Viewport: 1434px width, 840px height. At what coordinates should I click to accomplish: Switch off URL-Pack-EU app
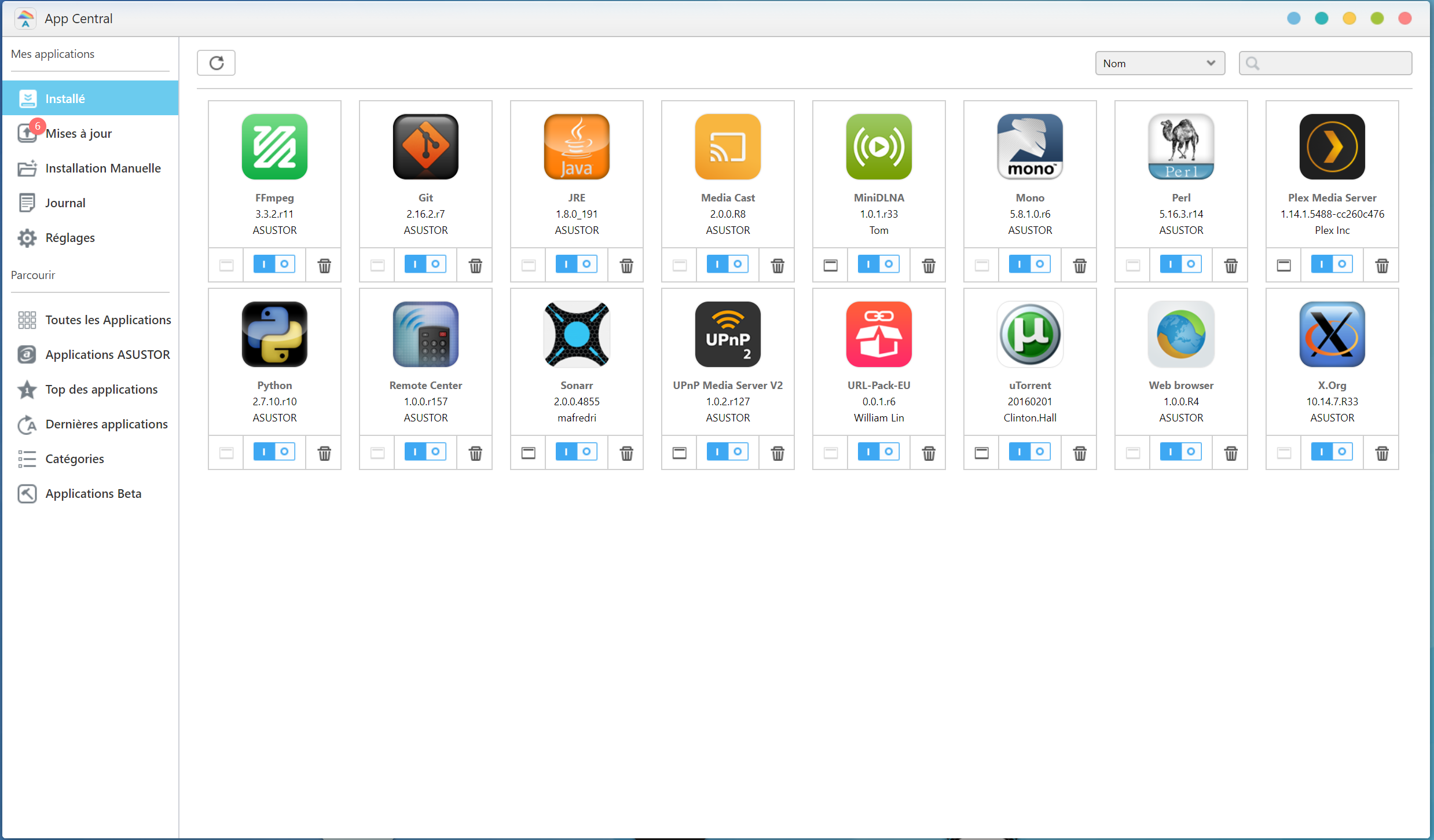(879, 452)
